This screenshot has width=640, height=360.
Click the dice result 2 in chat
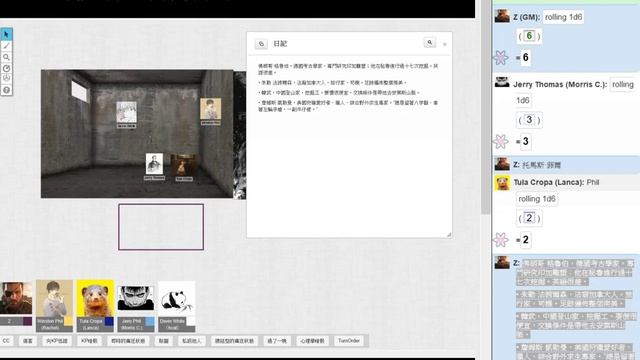point(529,218)
